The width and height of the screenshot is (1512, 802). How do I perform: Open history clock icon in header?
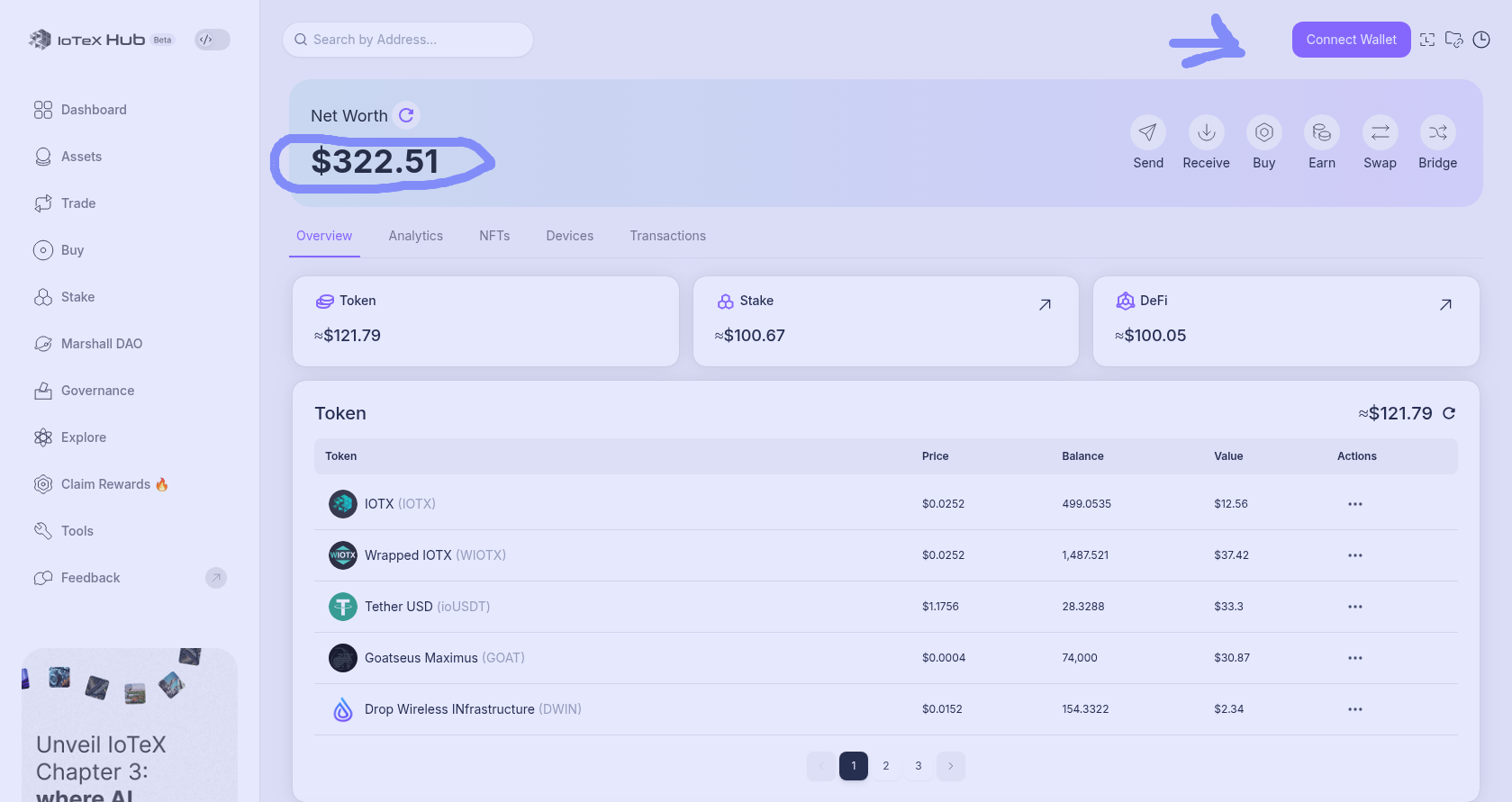(1480, 40)
